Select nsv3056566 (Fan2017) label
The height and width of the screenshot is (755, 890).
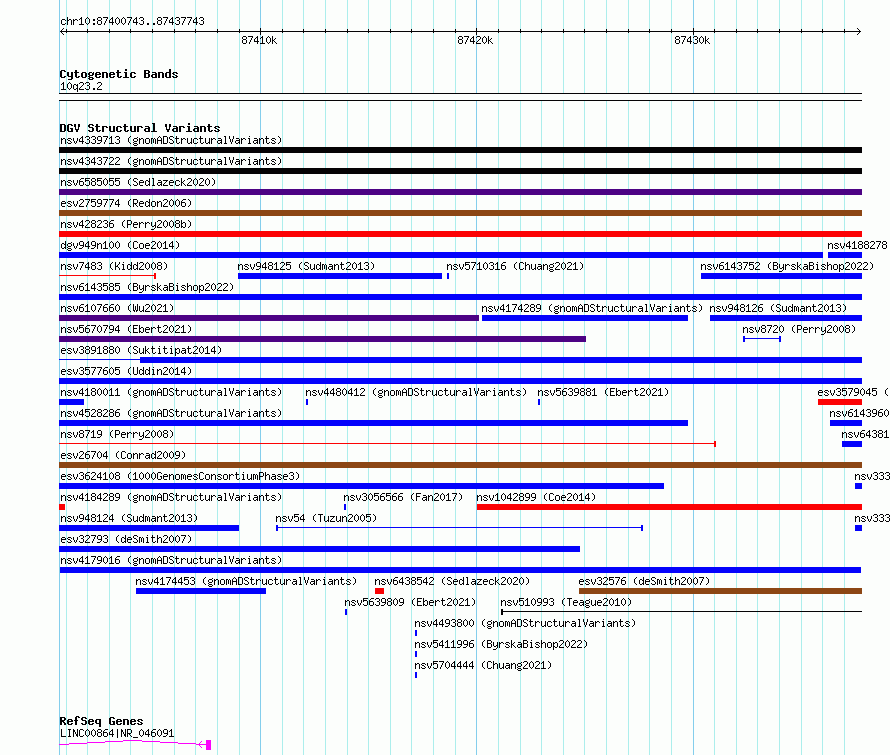(x=403, y=497)
